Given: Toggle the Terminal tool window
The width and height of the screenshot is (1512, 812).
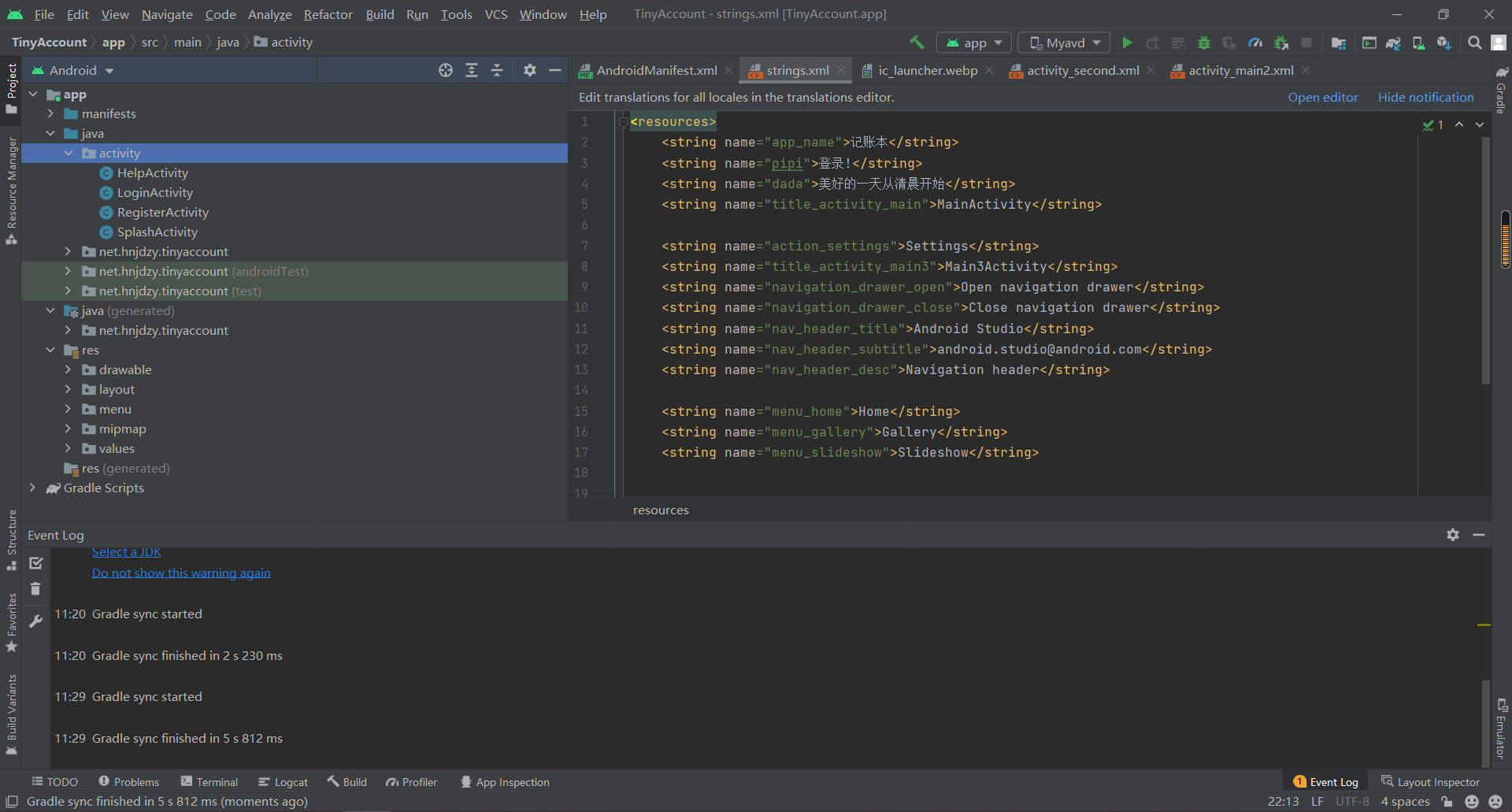Looking at the screenshot, I should [x=209, y=782].
